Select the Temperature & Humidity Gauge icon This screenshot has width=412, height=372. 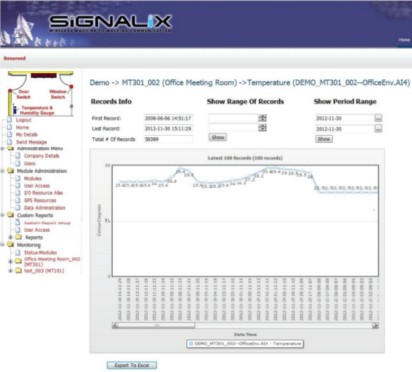point(15,109)
